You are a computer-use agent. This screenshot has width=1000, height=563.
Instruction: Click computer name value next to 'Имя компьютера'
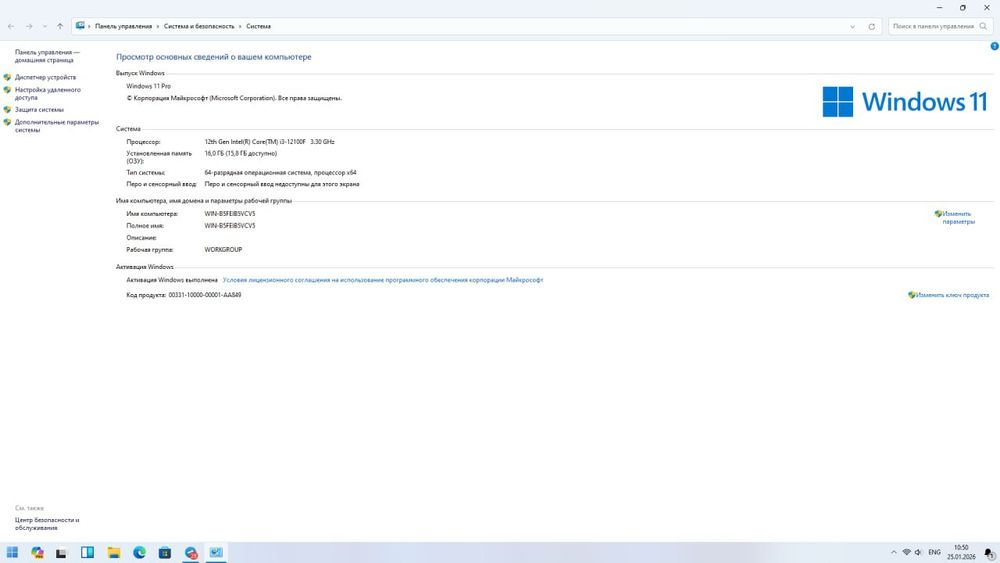click(x=230, y=214)
